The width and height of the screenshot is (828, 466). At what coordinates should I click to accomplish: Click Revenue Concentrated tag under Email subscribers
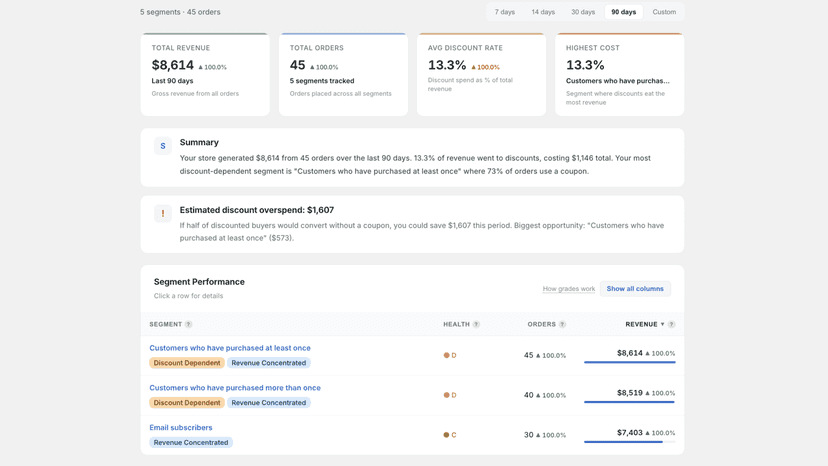(x=191, y=442)
